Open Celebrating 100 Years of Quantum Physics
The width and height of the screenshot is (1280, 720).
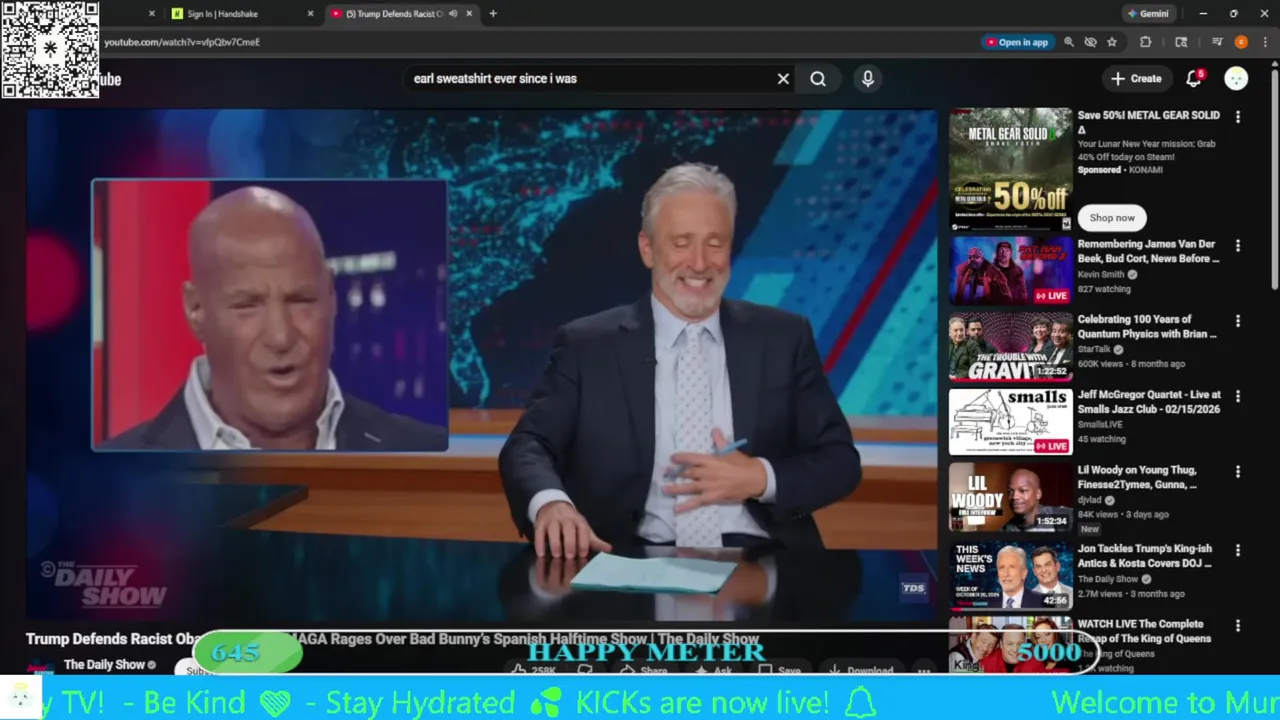(x=1147, y=326)
